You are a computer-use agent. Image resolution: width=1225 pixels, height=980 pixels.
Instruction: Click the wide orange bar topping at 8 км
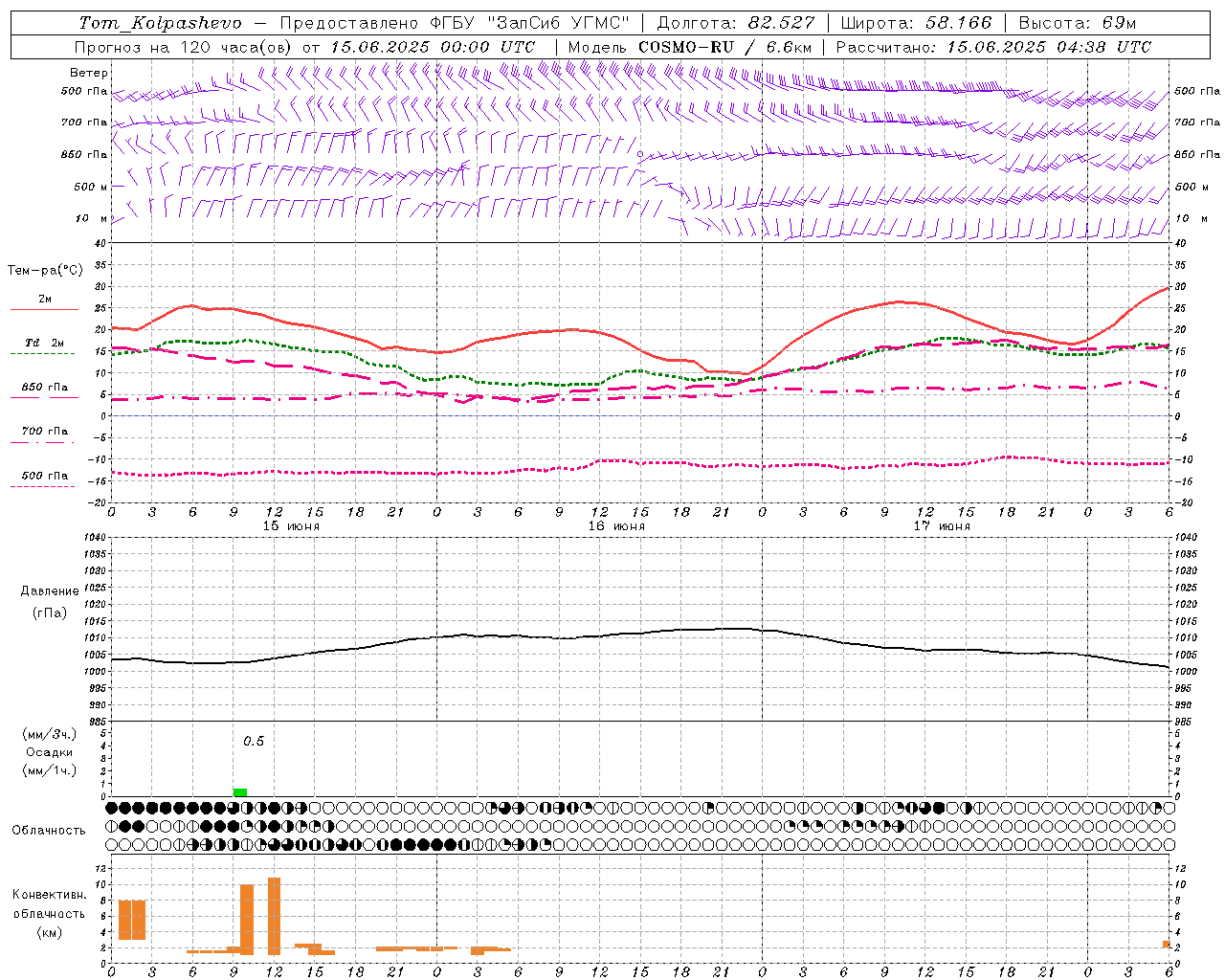coord(132,920)
